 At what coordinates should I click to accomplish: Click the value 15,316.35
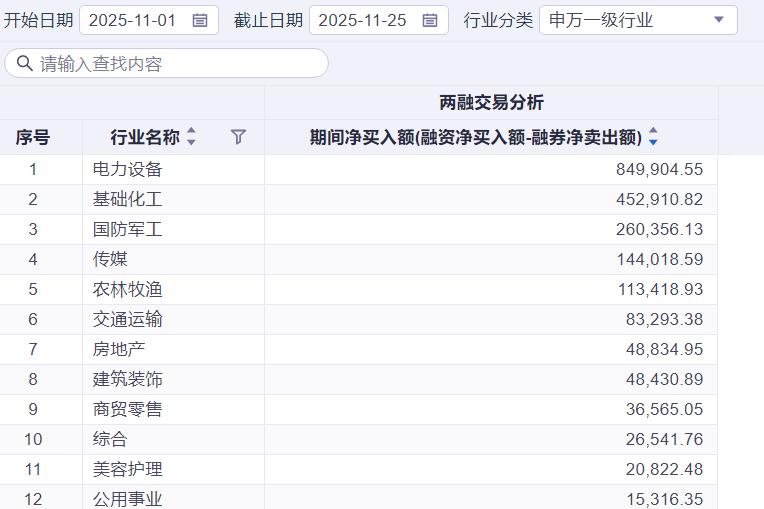665,499
